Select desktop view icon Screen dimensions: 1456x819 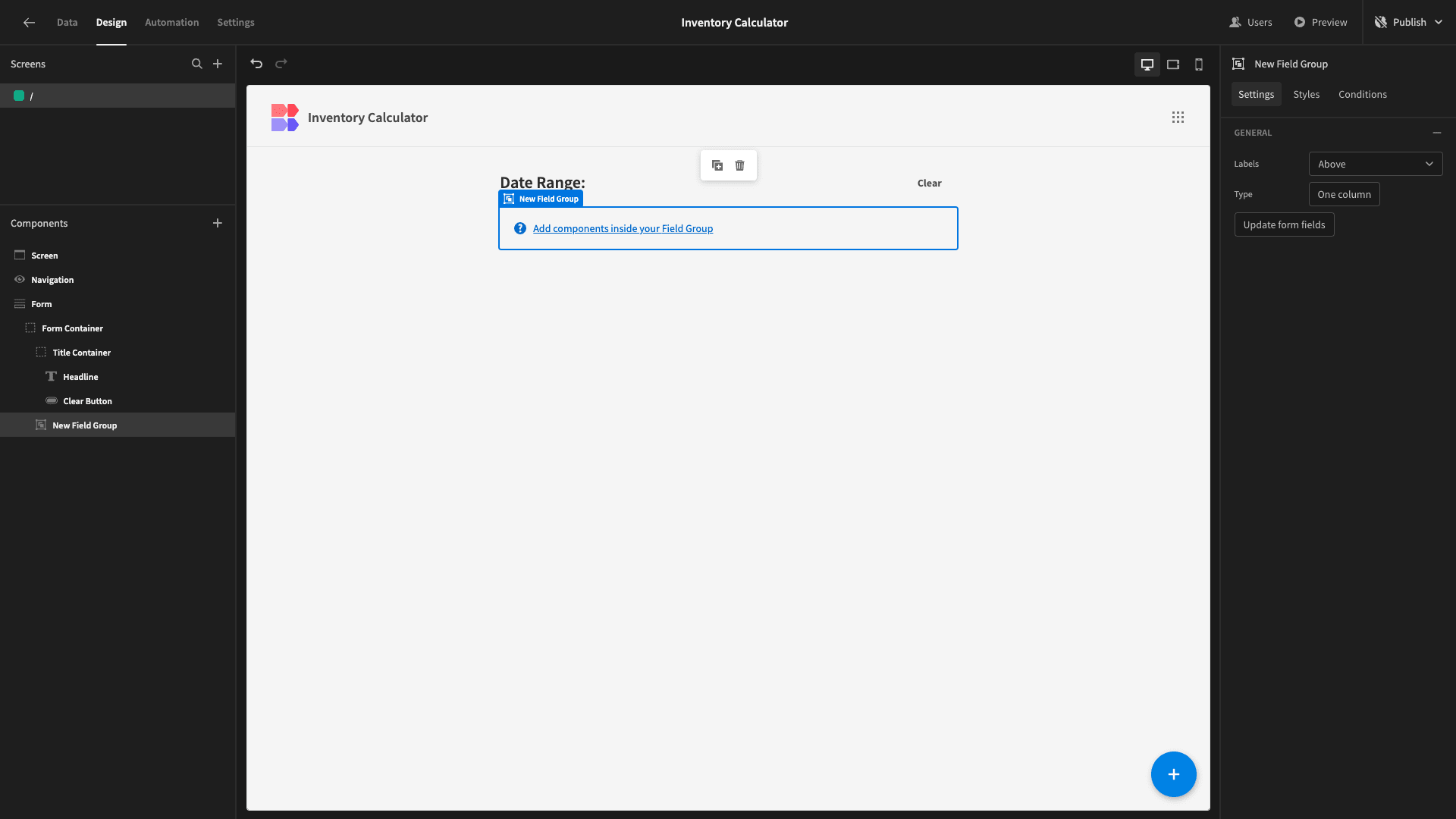click(x=1147, y=64)
